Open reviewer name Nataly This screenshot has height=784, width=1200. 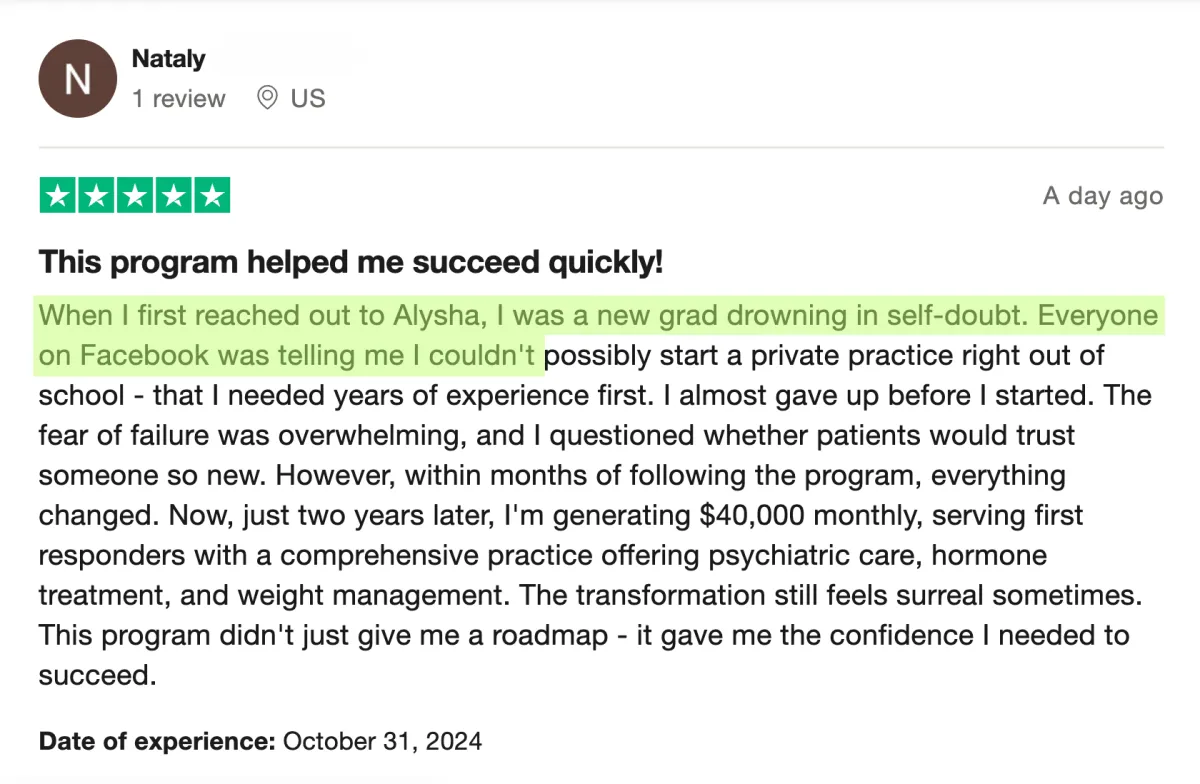[x=168, y=59]
